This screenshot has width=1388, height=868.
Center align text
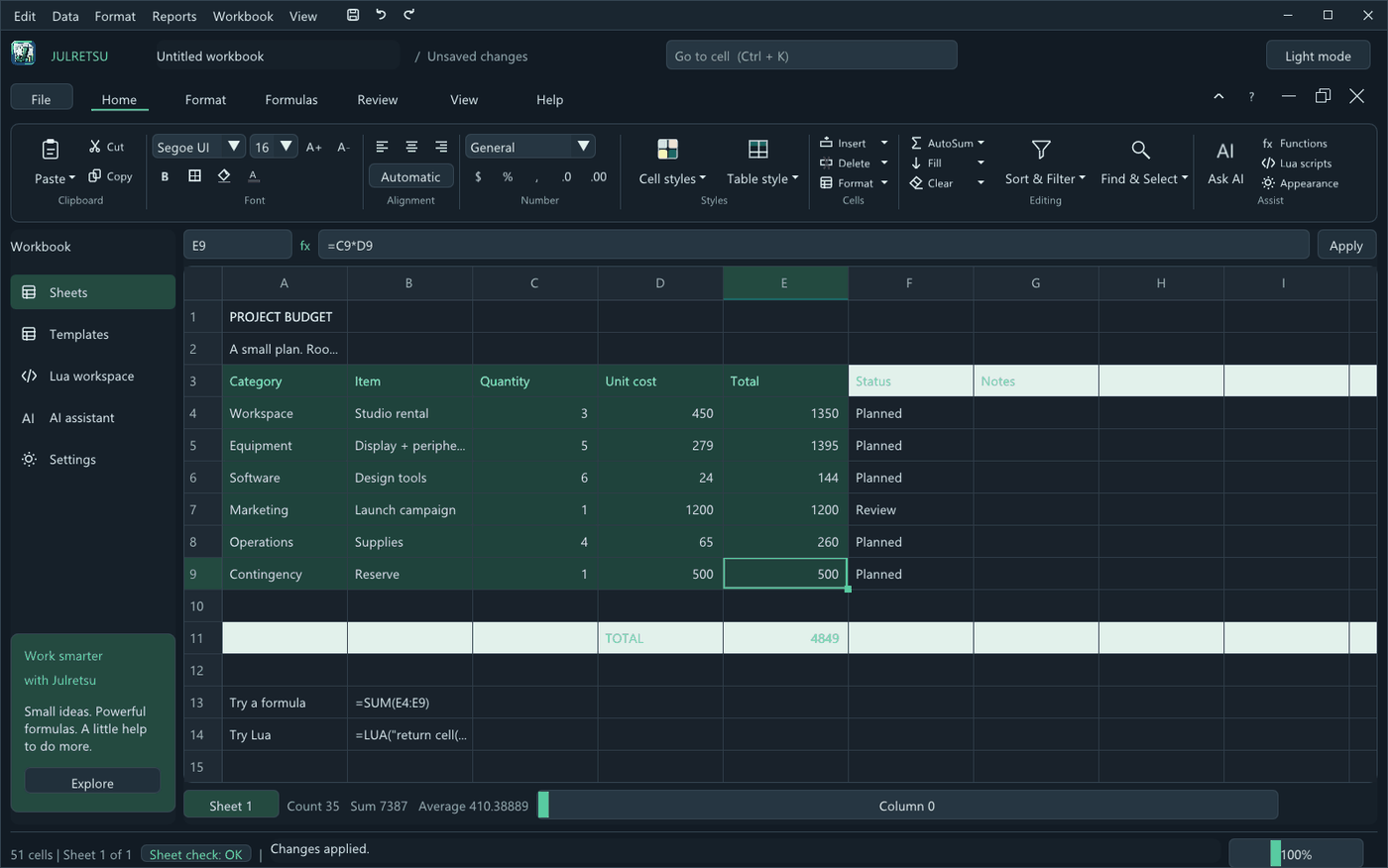pyautogui.click(x=411, y=147)
